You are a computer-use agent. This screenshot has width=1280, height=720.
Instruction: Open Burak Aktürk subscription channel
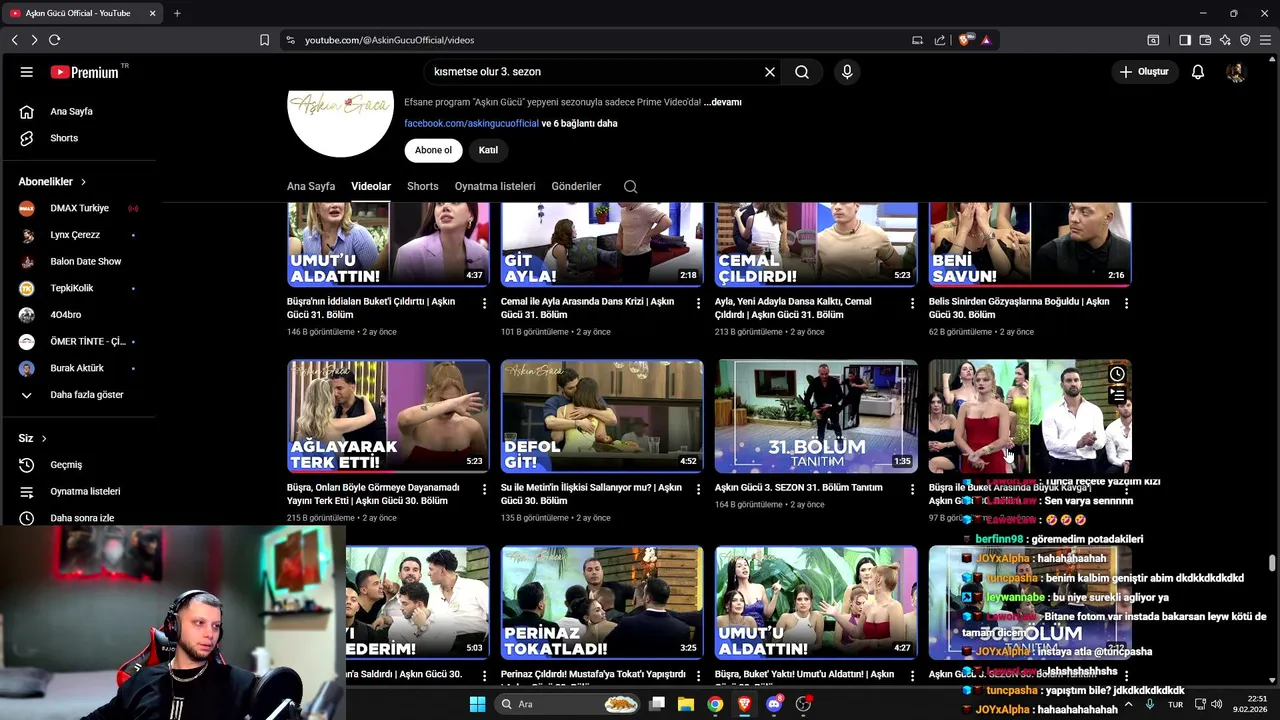tap(78, 368)
